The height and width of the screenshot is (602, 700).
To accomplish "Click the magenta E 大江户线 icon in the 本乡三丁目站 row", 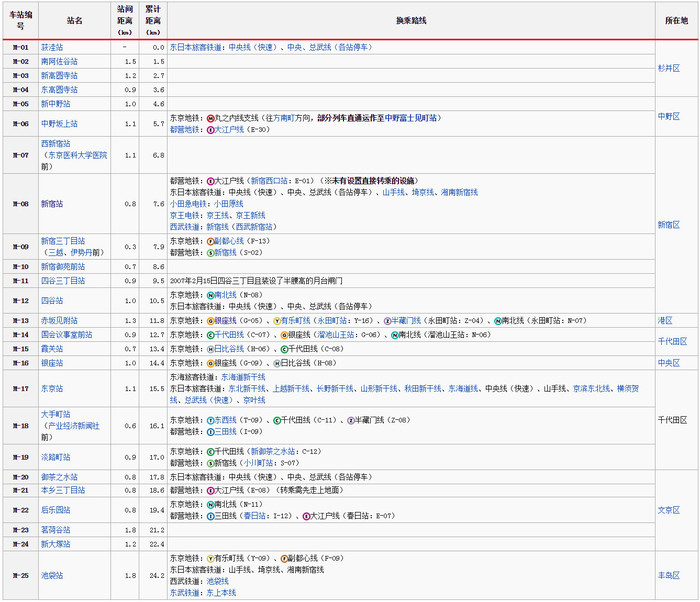I will point(211,491).
